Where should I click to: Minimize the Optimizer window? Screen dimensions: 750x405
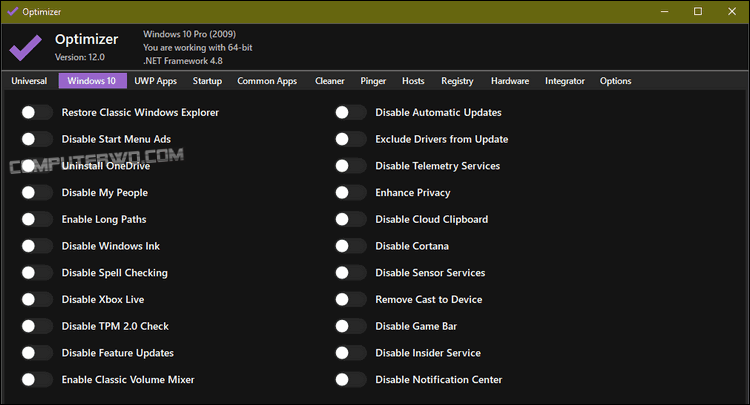664,11
